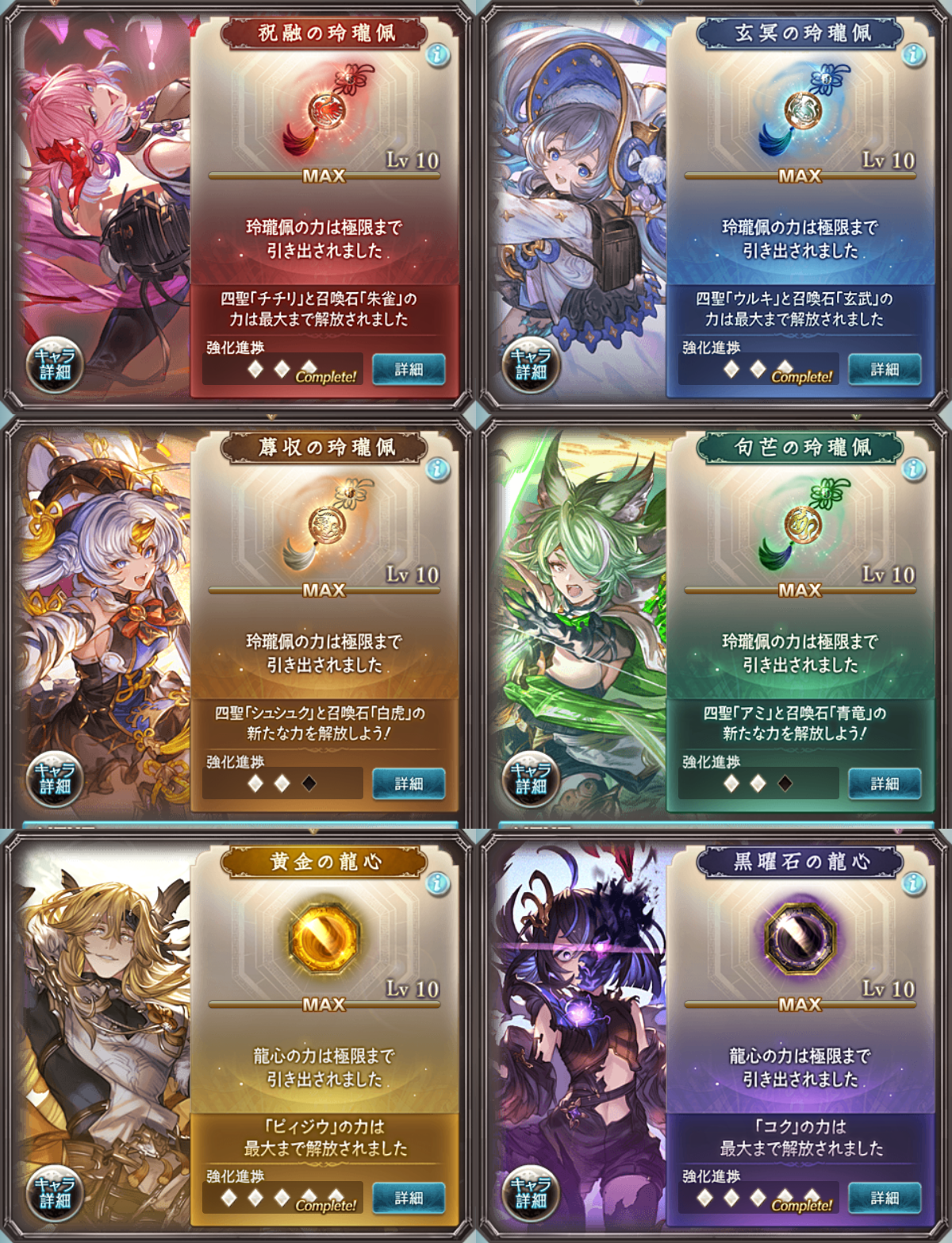Click 詳細 button in 黒曜石の龍心 panel

(885, 1198)
